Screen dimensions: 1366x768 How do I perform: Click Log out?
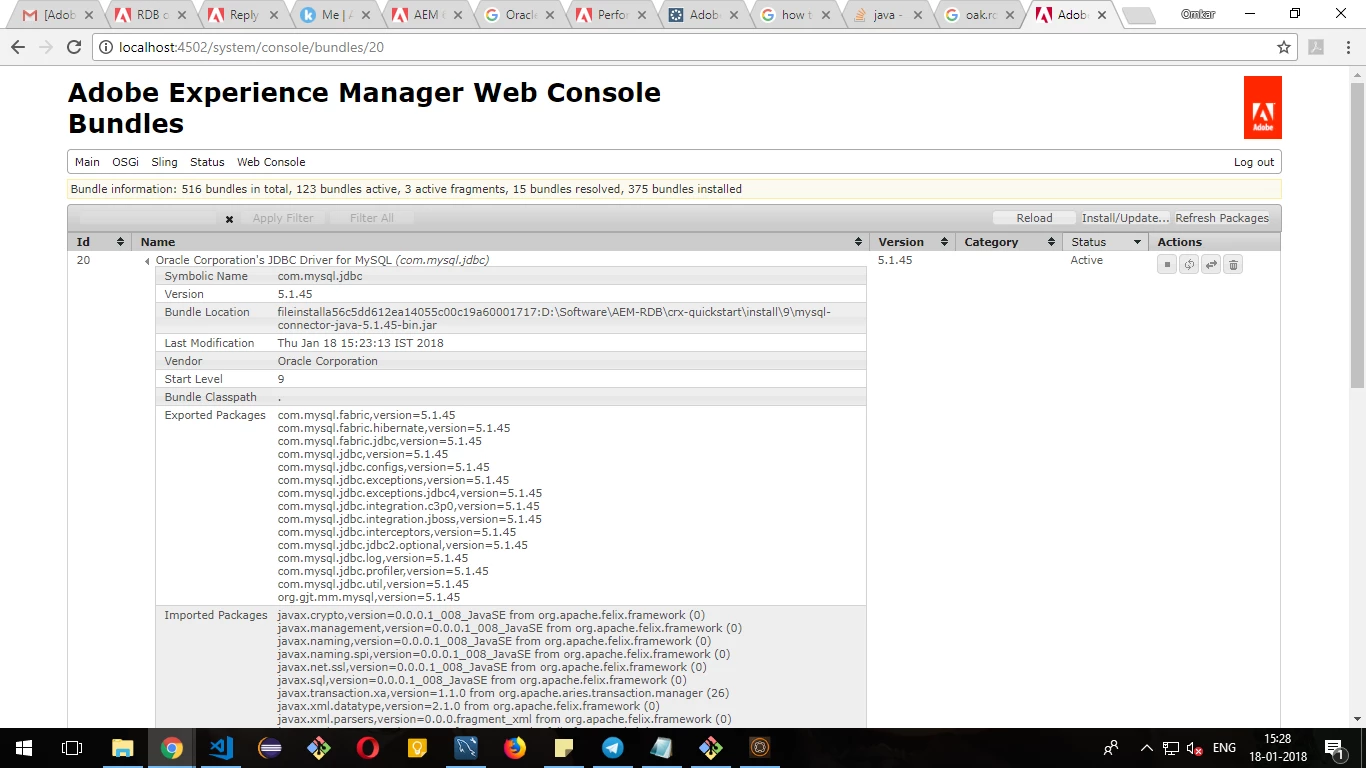click(1254, 162)
